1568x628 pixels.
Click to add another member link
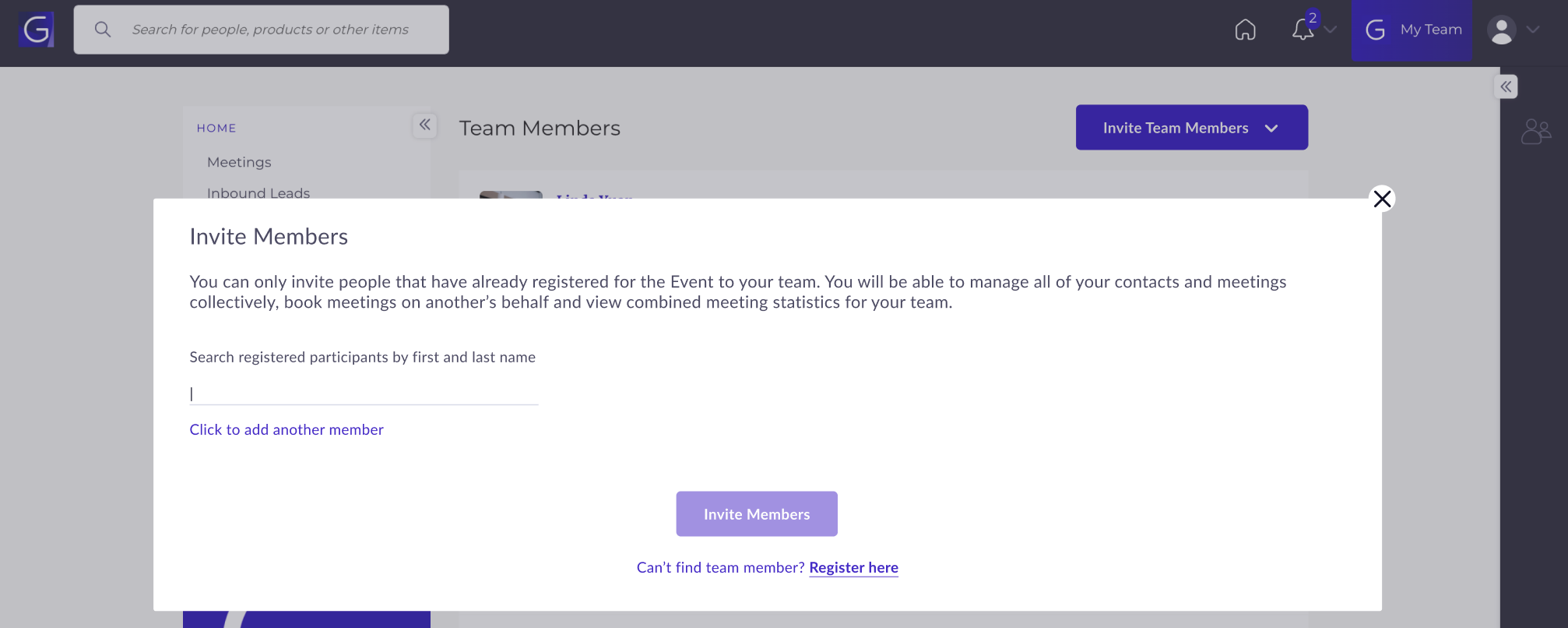click(287, 429)
